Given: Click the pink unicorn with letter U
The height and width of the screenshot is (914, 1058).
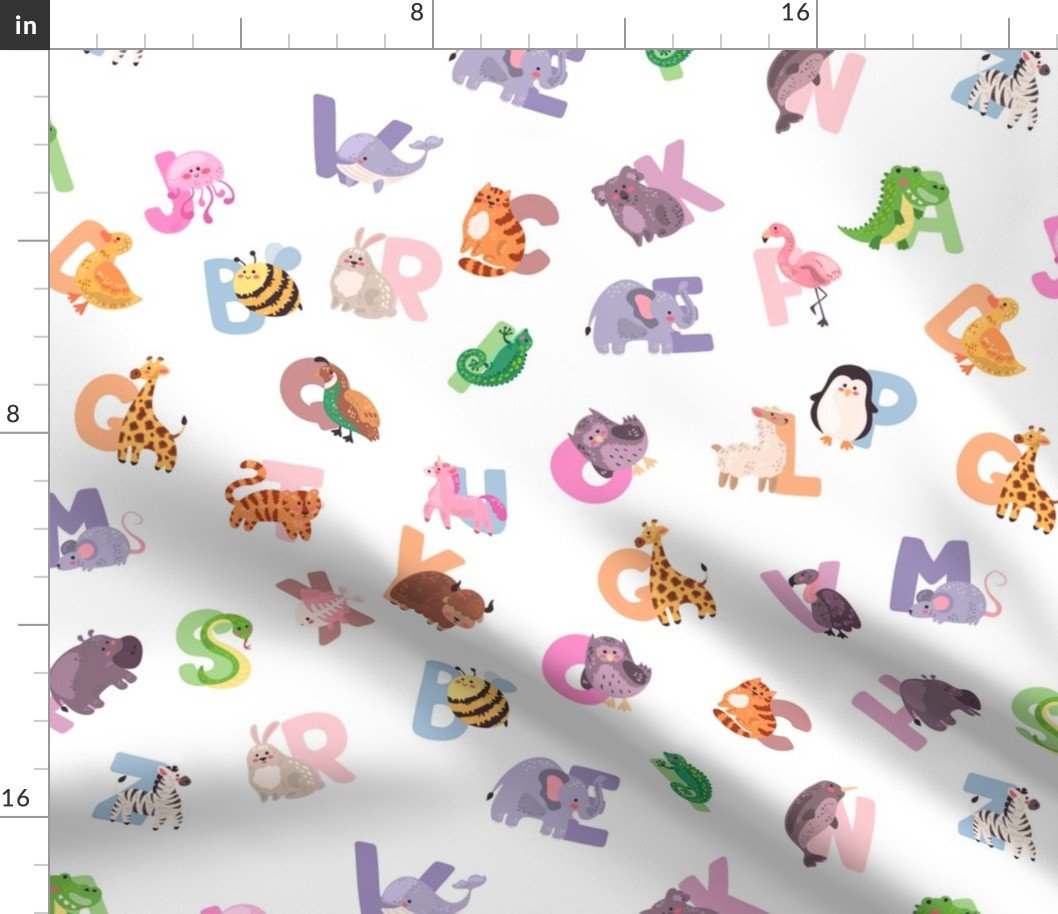Looking at the screenshot, I should [463, 495].
